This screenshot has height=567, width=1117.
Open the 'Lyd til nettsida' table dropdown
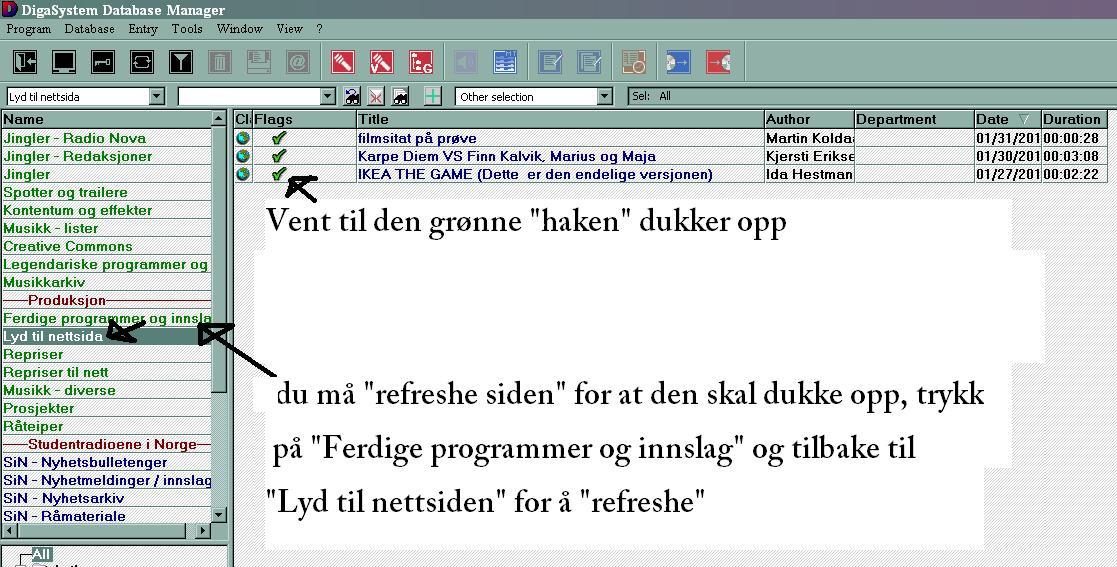tap(157, 96)
